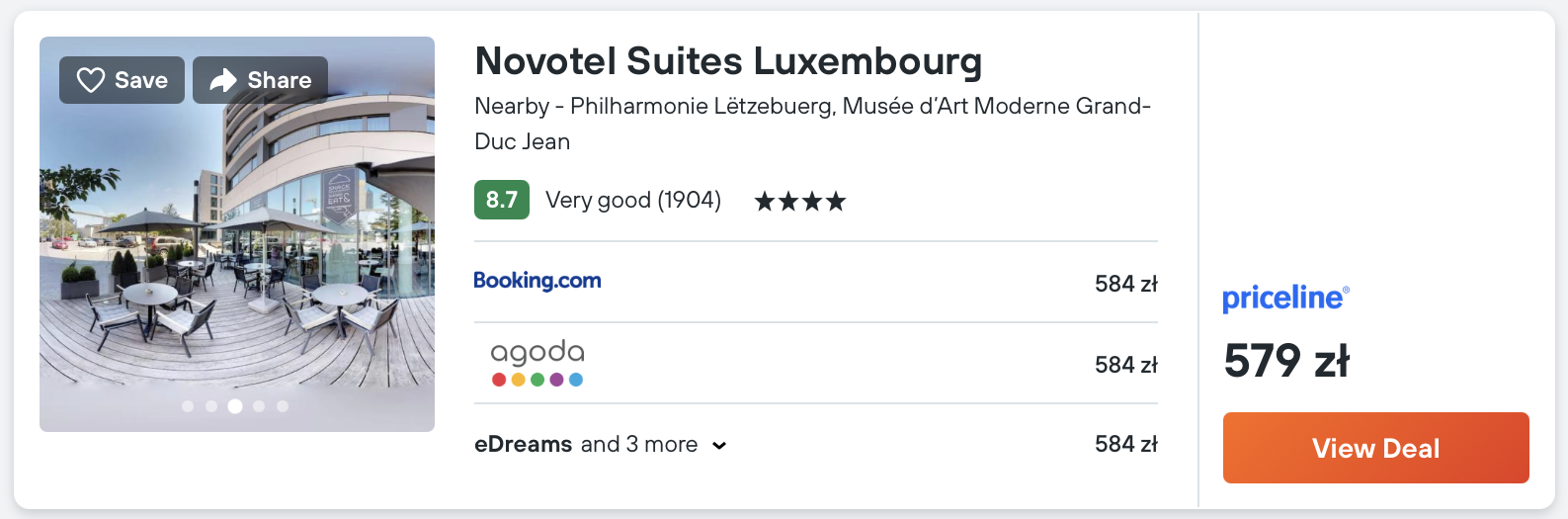Expand the "and 3 more" providers chevron
This screenshot has width=1568, height=519.
719,446
